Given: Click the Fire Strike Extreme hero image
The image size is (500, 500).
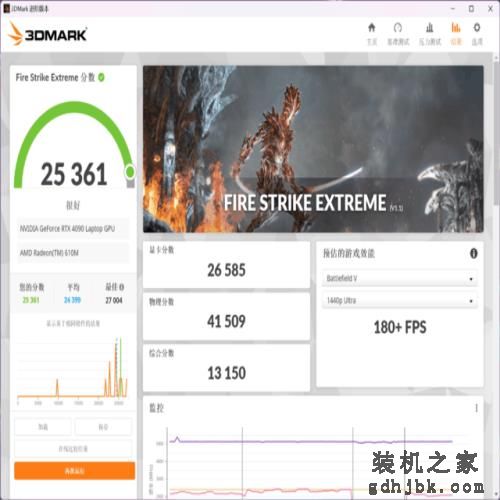Looking at the screenshot, I should [x=313, y=149].
